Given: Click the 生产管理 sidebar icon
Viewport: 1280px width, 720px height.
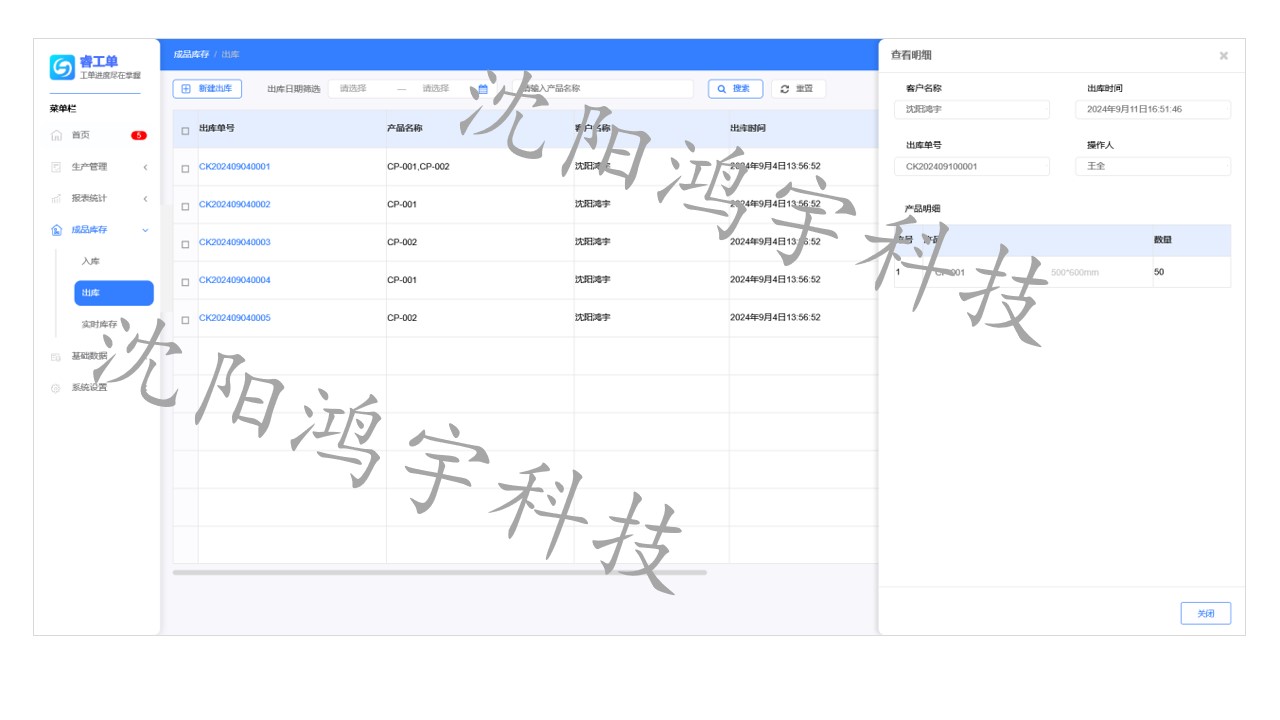Looking at the screenshot, I should click(56, 167).
